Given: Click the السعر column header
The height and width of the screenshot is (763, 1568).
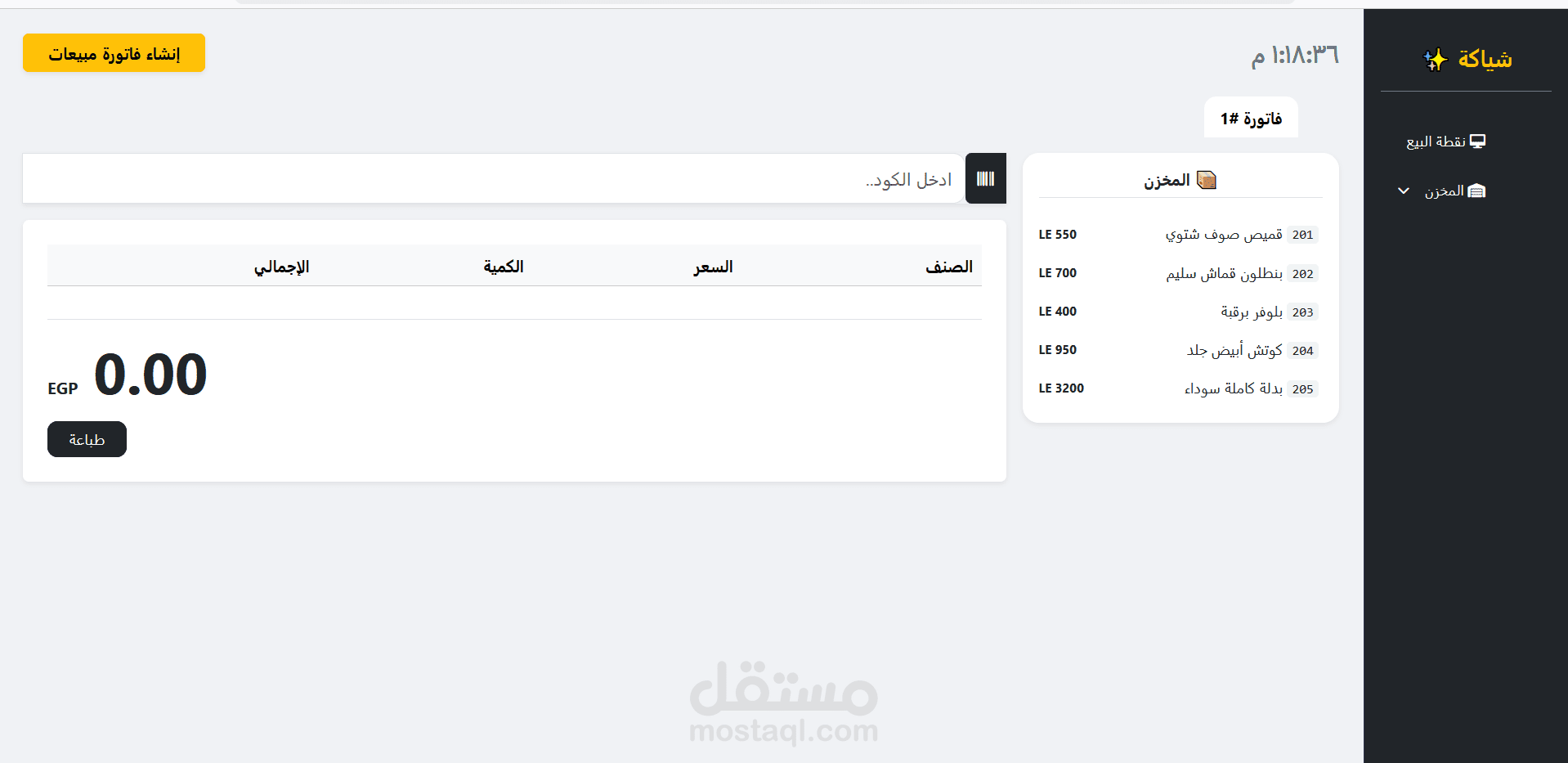Looking at the screenshot, I should [713, 267].
